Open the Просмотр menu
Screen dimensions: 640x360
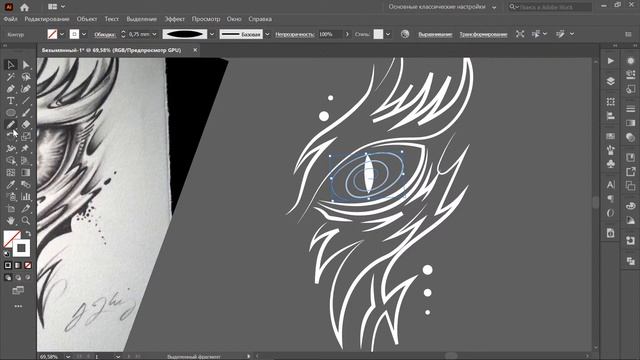tap(206, 19)
